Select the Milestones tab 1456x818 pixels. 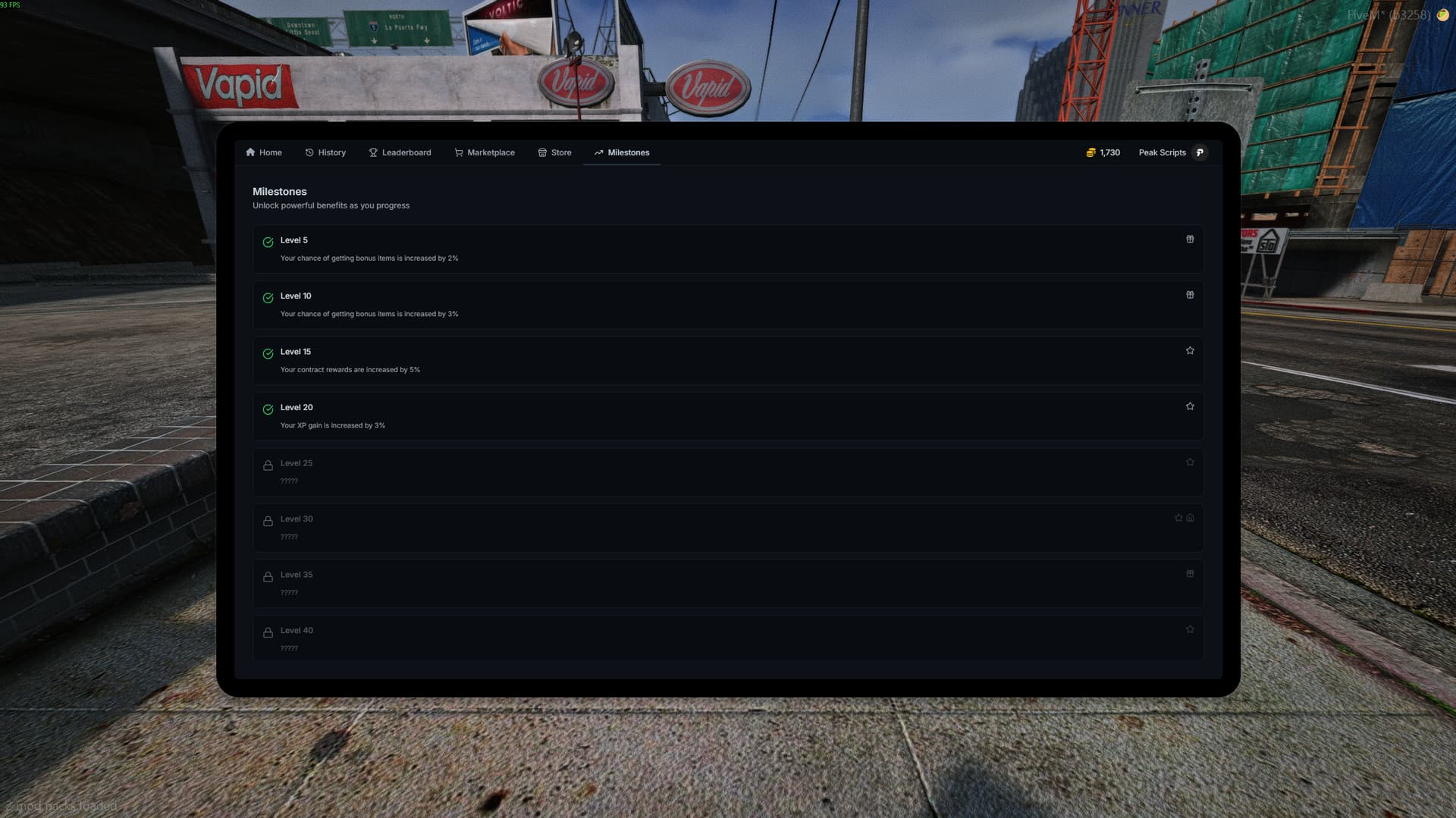click(622, 152)
